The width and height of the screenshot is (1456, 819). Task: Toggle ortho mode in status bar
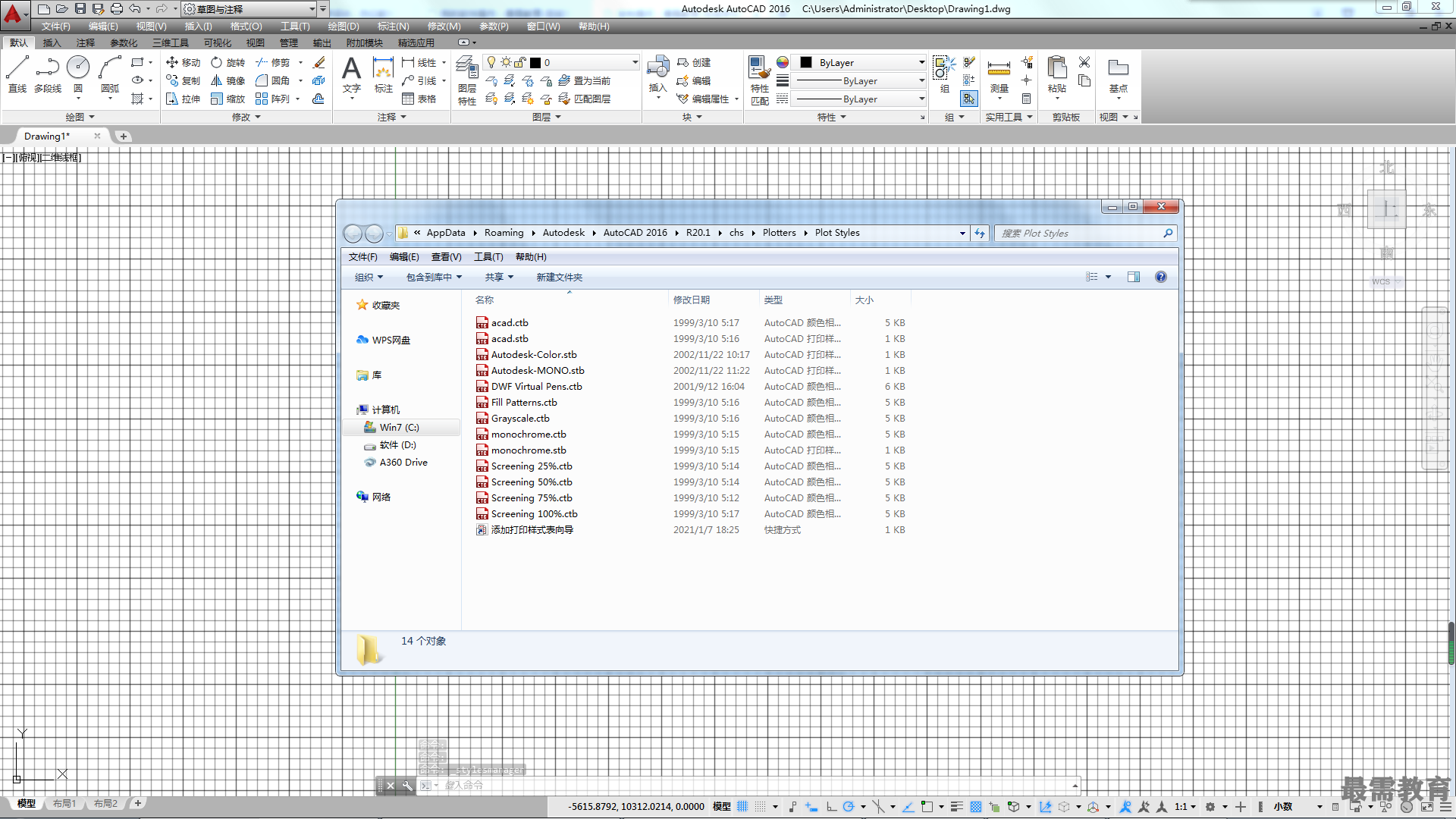[831, 806]
